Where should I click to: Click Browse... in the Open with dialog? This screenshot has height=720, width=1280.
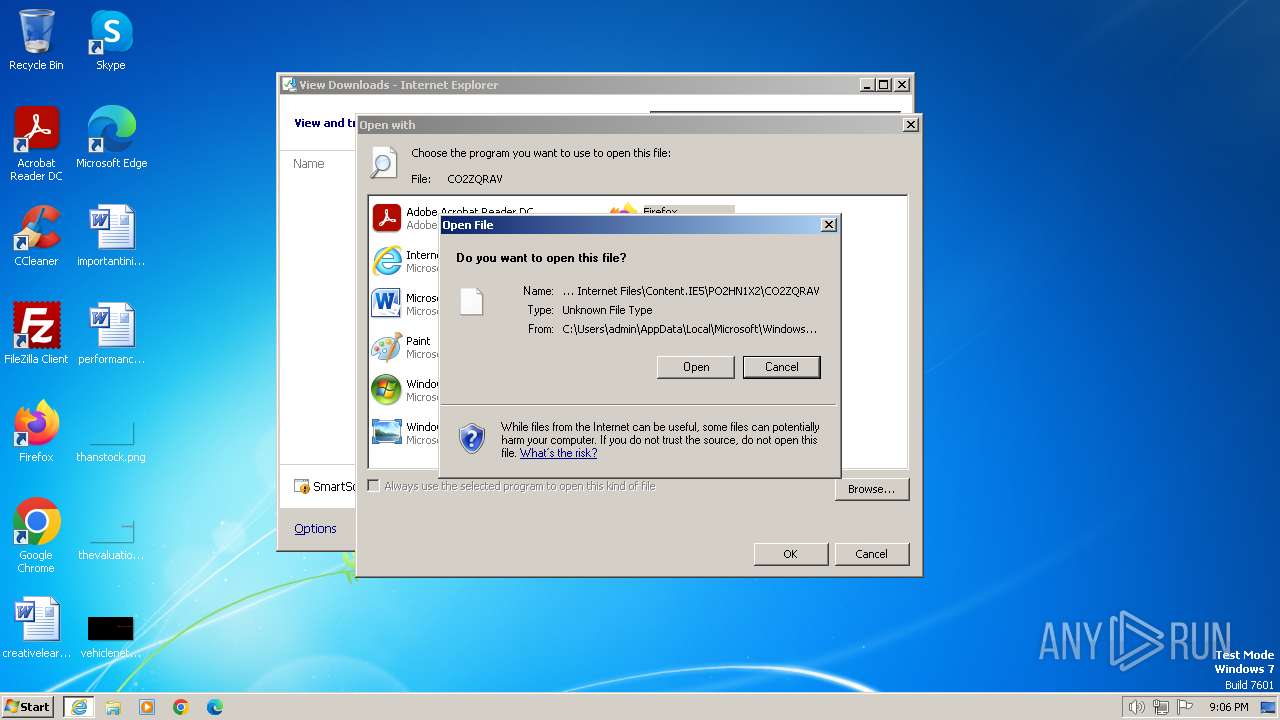click(872, 489)
